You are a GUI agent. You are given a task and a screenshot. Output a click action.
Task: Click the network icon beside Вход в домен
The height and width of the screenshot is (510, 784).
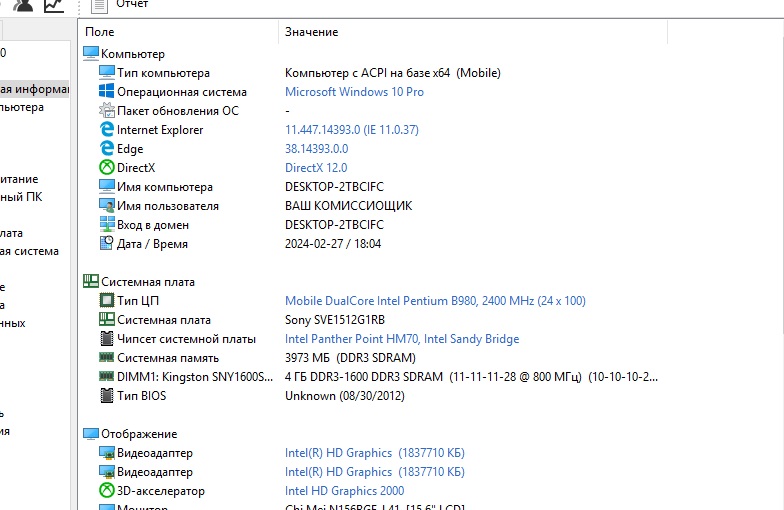pyautogui.click(x=106, y=224)
